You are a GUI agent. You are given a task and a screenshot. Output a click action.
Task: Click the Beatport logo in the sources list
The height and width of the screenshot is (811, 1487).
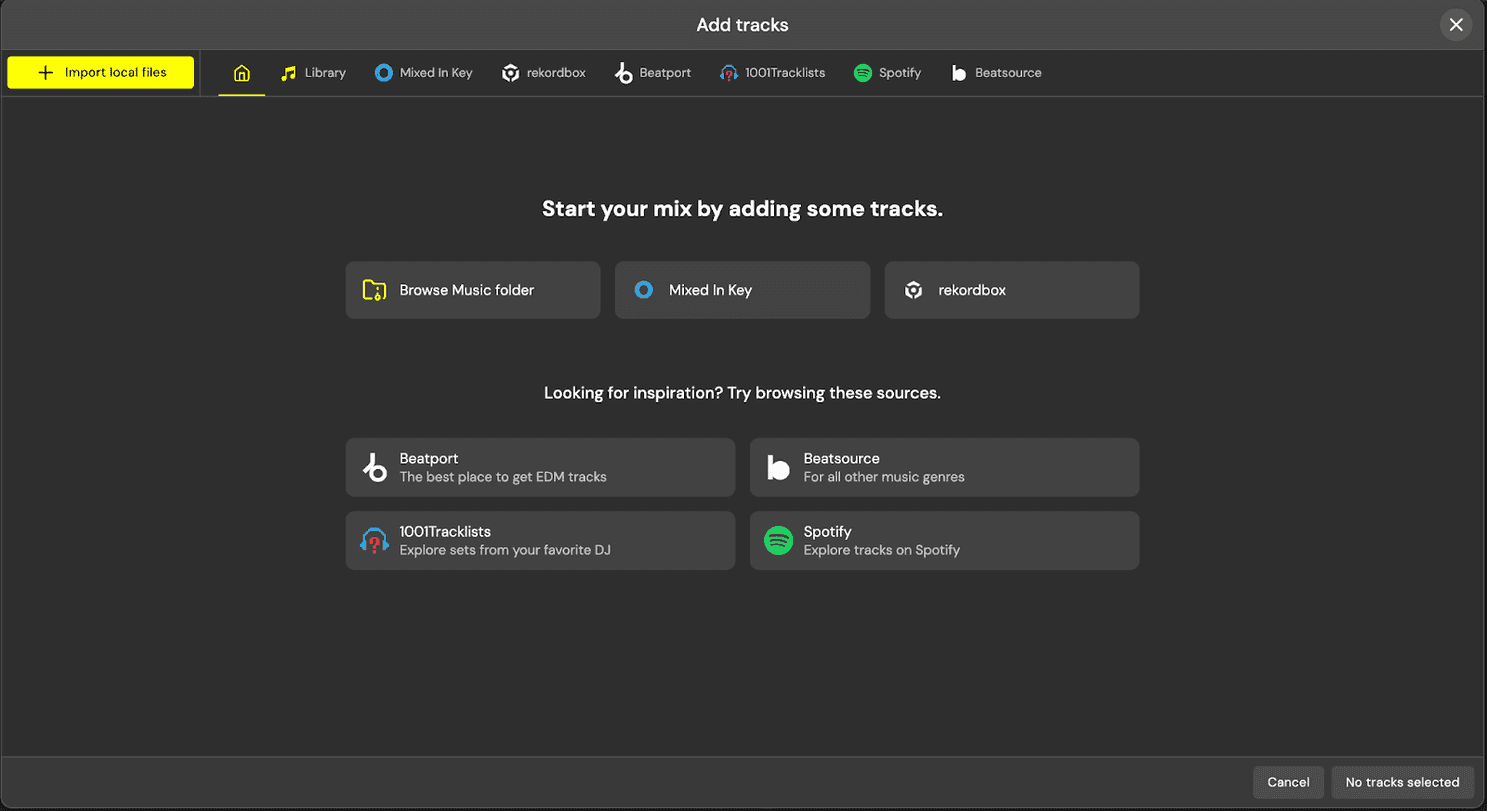[375, 467]
